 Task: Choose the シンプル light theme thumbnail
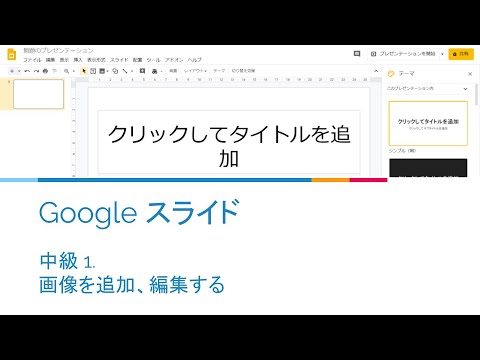click(428, 123)
